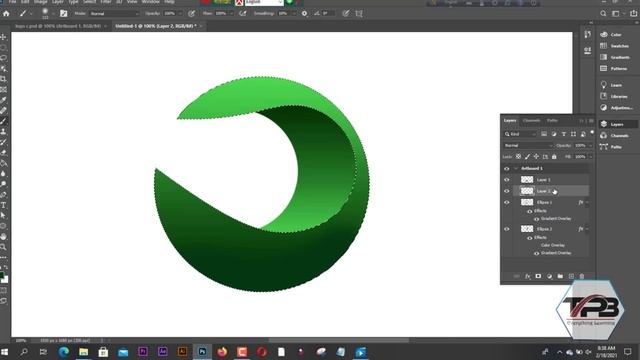The image size is (640, 360).
Task: Select the Eraser tool
Action: 3,152
